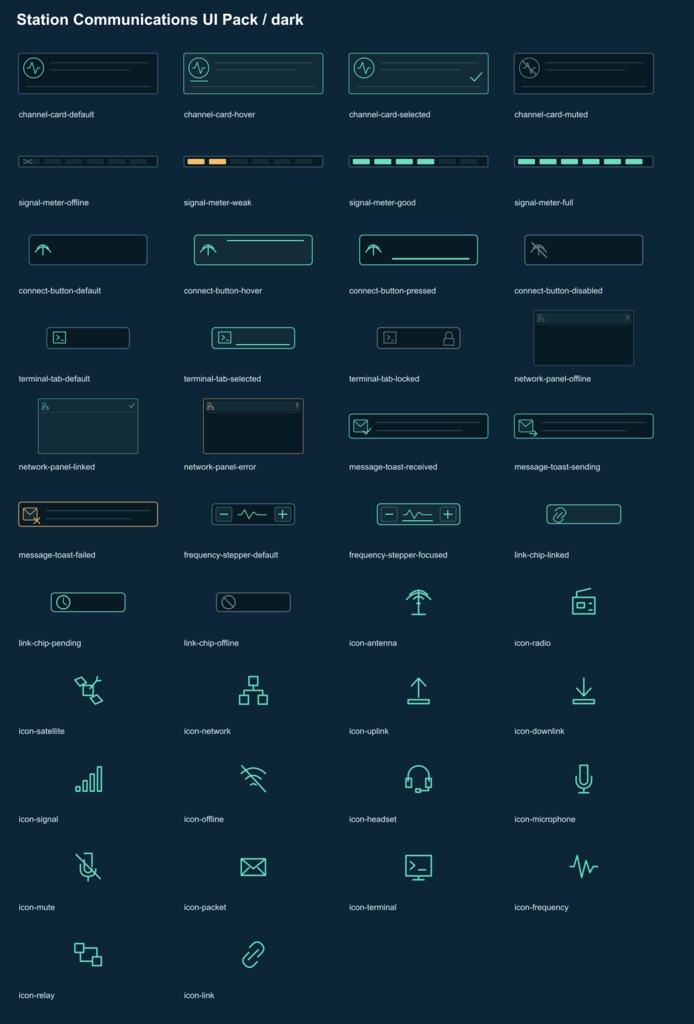Click the signal-meter-good bar
The image size is (694, 1024).
pyautogui.click(x=418, y=161)
